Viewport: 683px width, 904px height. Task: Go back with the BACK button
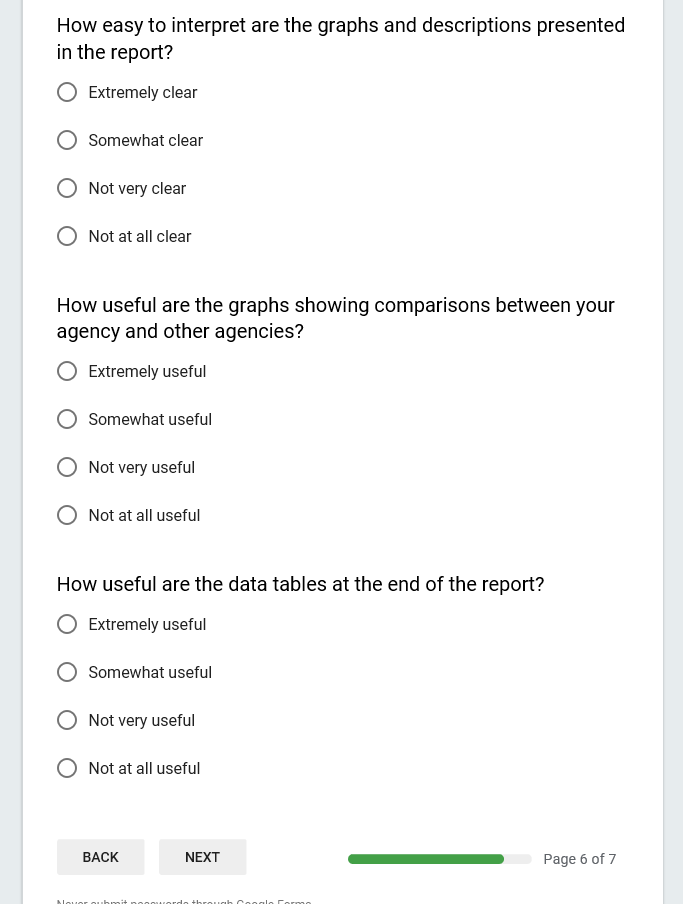(100, 857)
